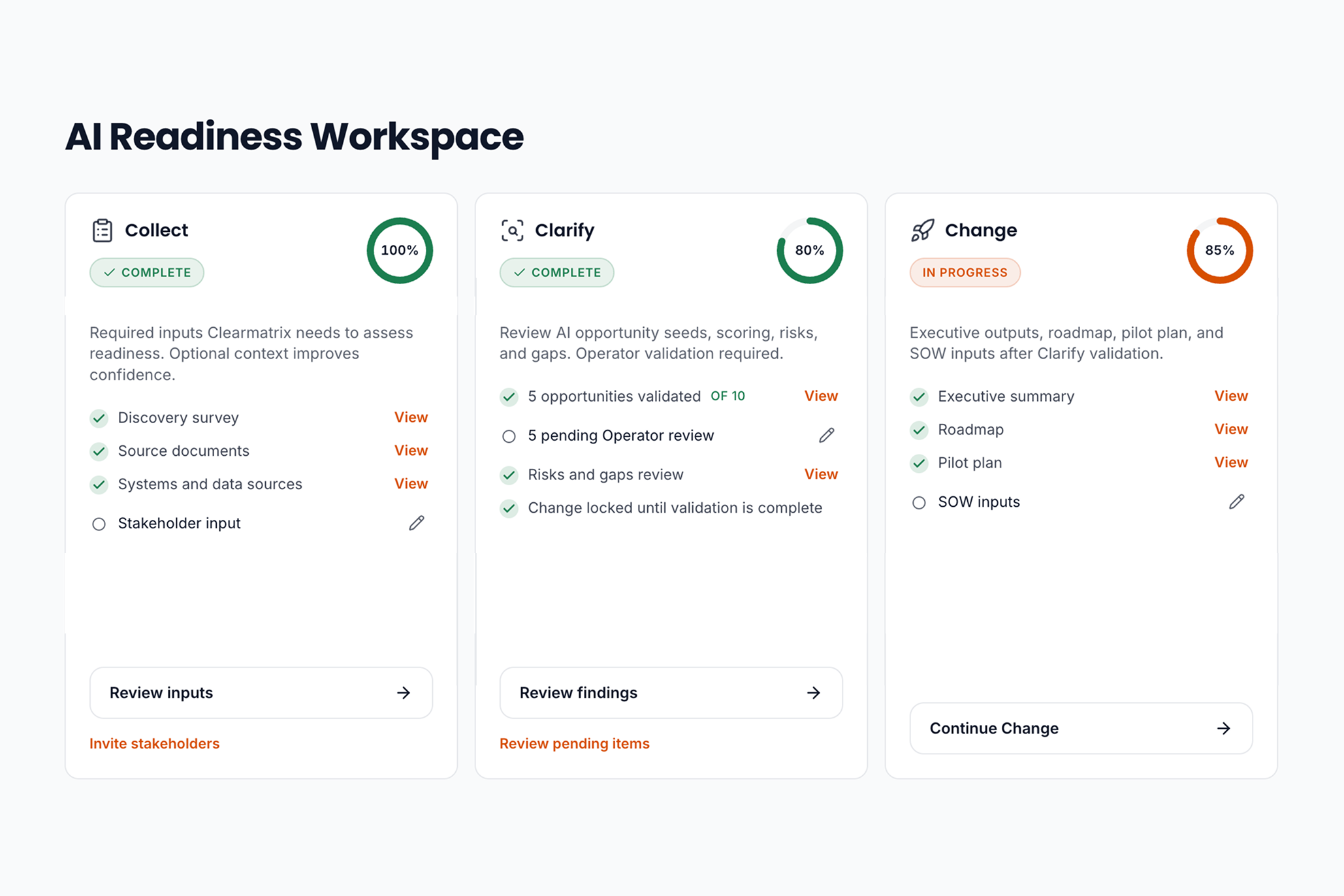View the Roadmap
Screen dimensions: 1344x896
click(x=1231, y=429)
